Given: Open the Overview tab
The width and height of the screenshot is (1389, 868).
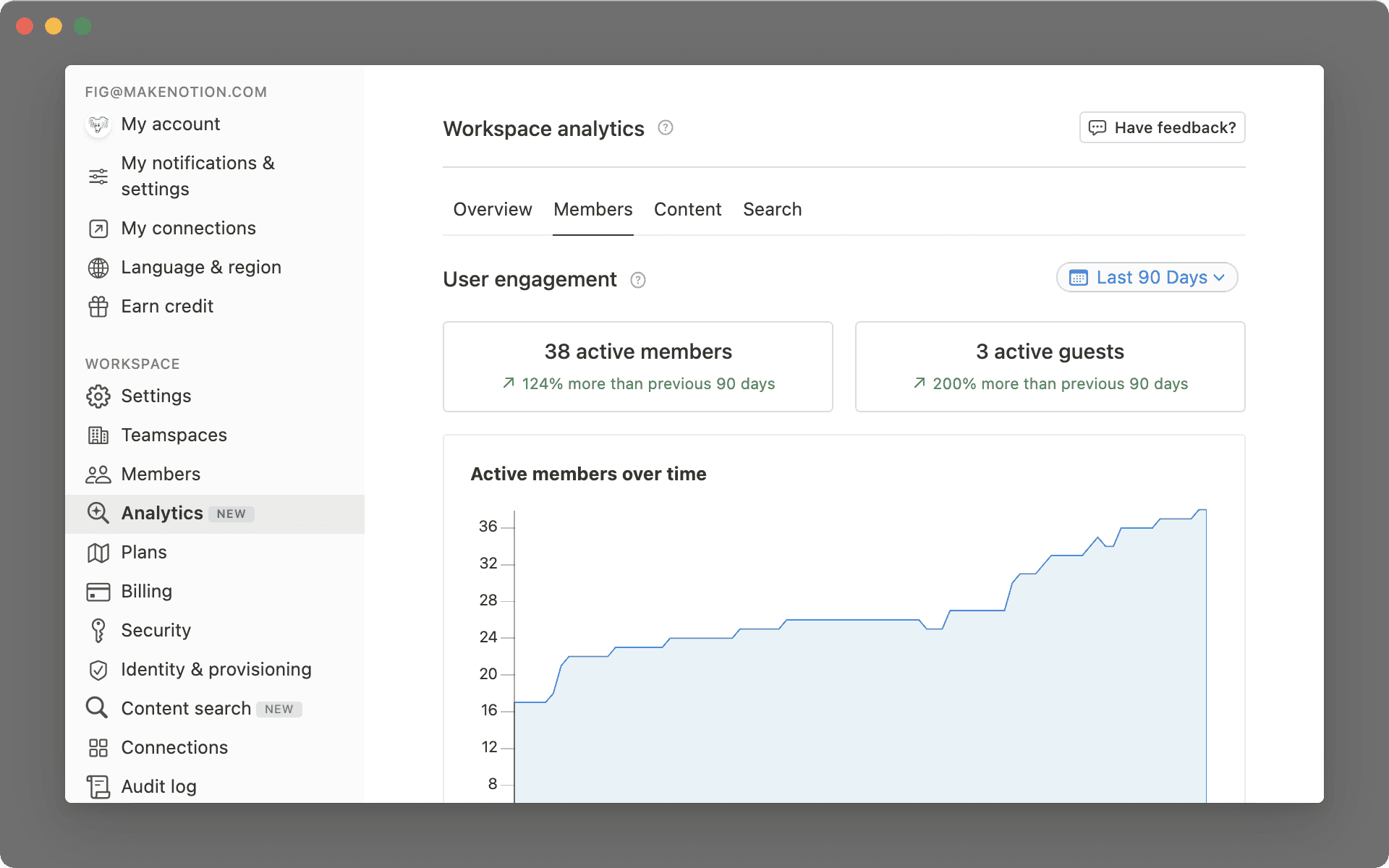Looking at the screenshot, I should click(492, 209).
